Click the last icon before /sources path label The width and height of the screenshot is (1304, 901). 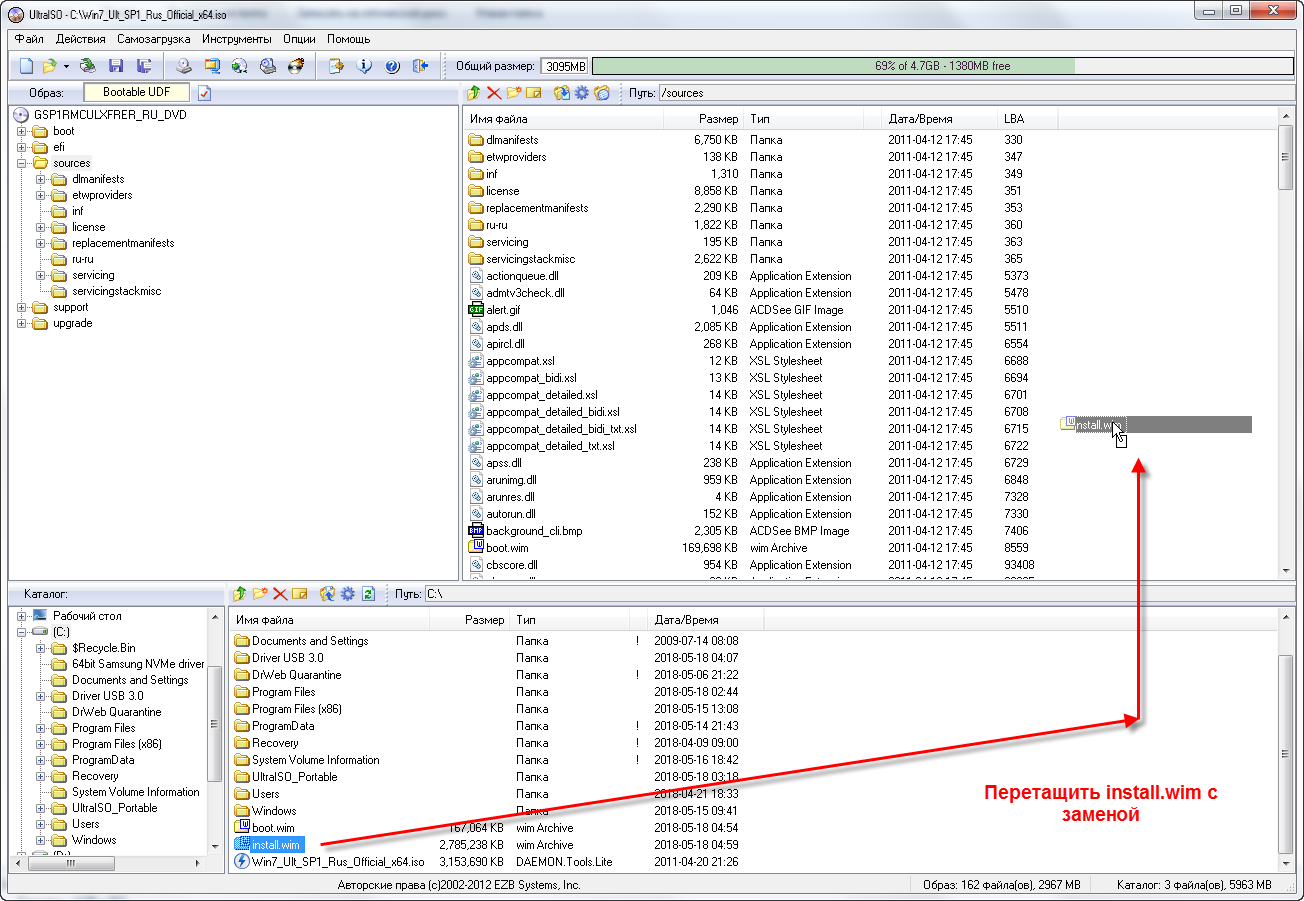(x=602, y=93)
